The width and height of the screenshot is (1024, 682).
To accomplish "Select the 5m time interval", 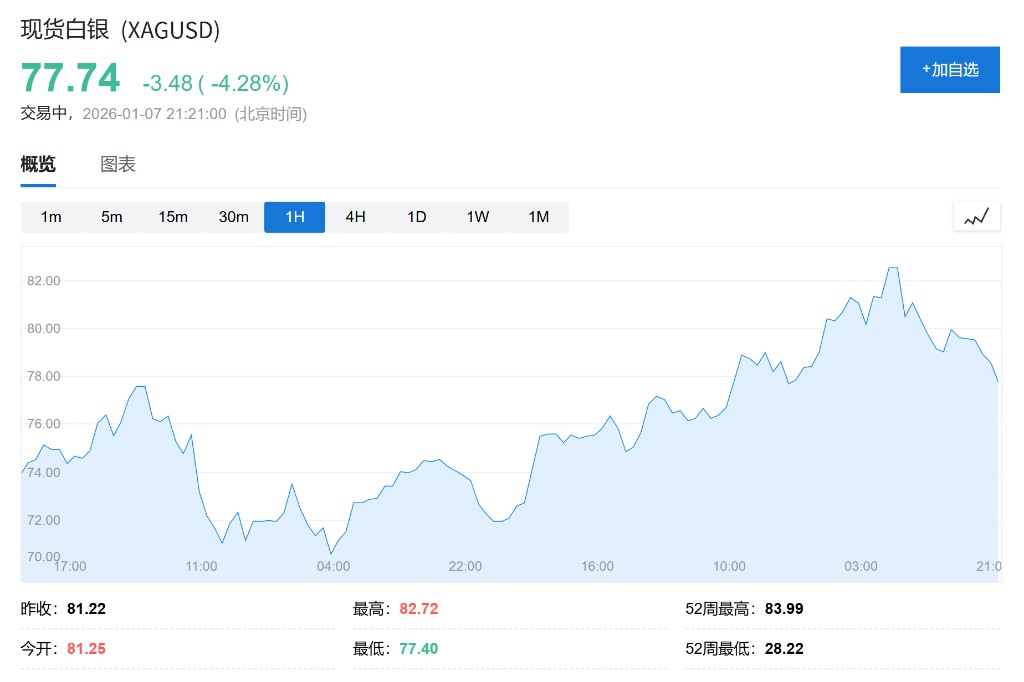I will pos(112,217).
